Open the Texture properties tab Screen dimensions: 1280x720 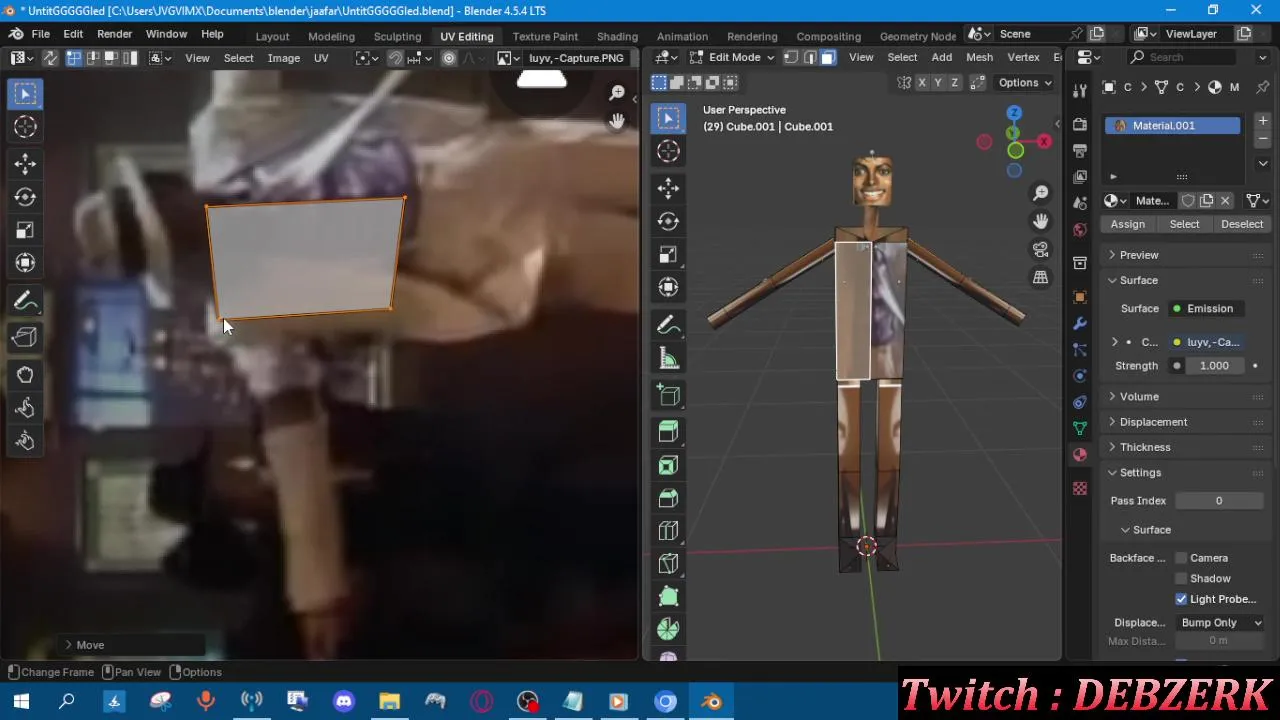(1079, 488)
